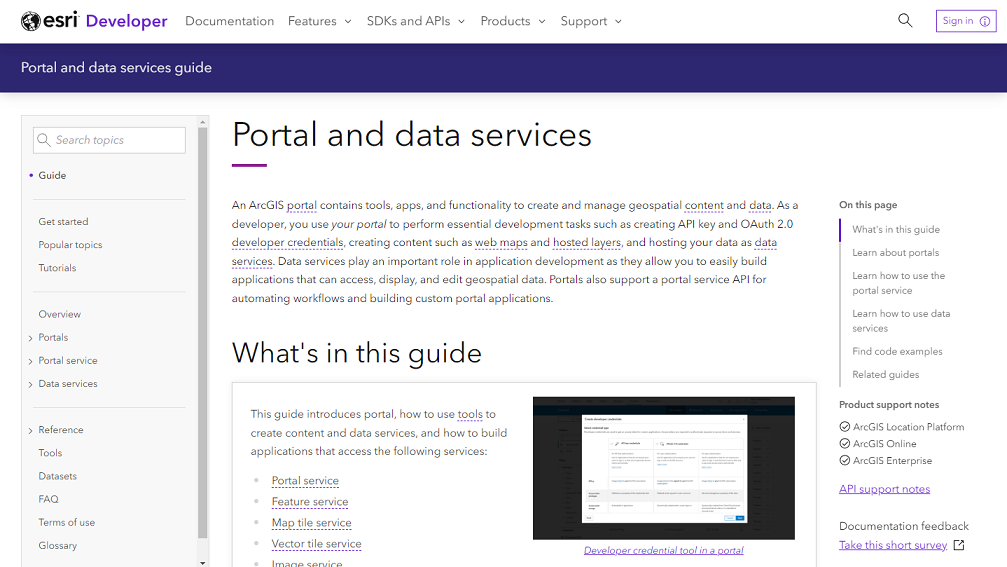Click the sidebar scrollbar thumb
The image size is (1007, 567).
point(203,333)
